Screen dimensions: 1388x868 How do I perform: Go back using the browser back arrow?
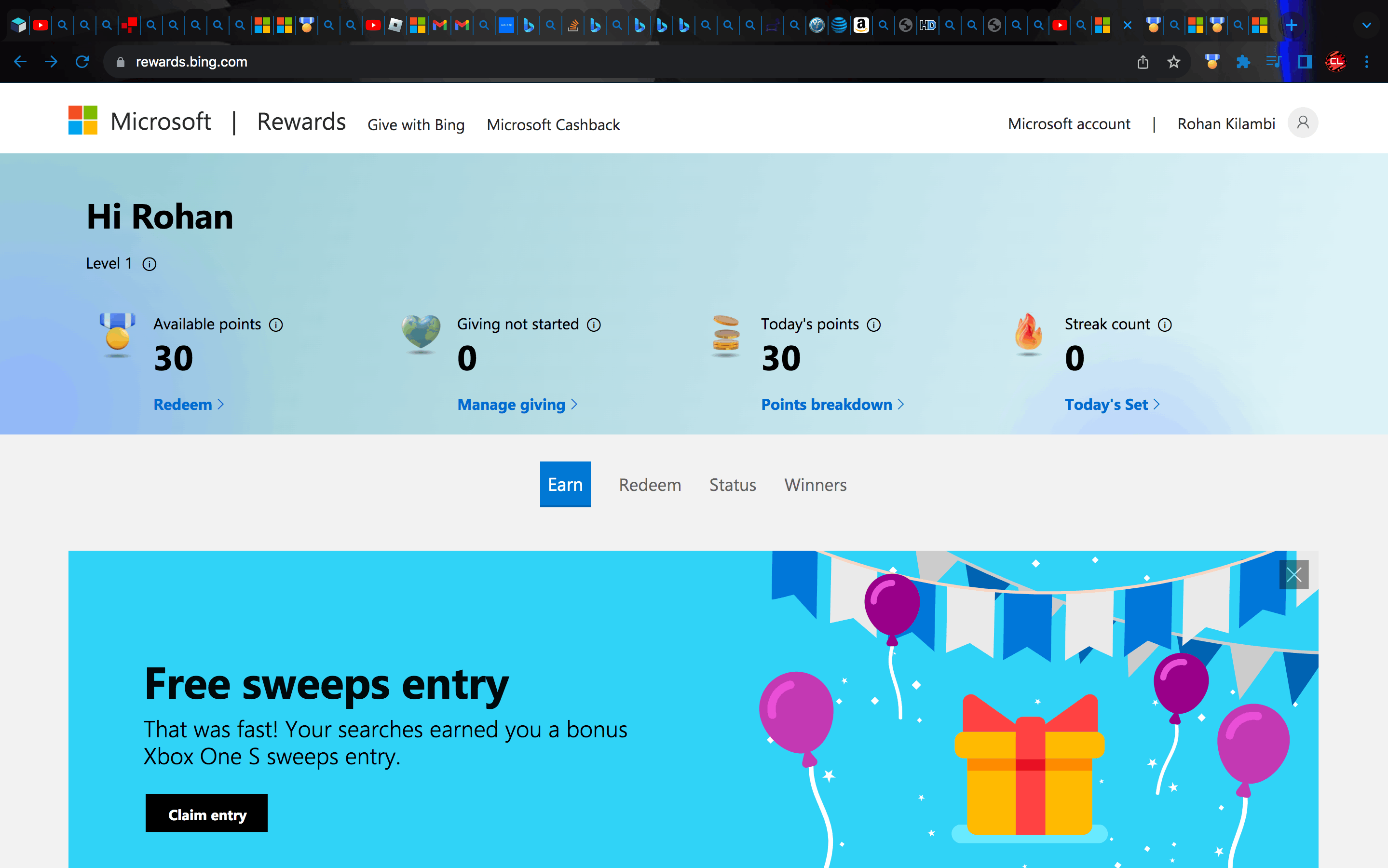20,61
